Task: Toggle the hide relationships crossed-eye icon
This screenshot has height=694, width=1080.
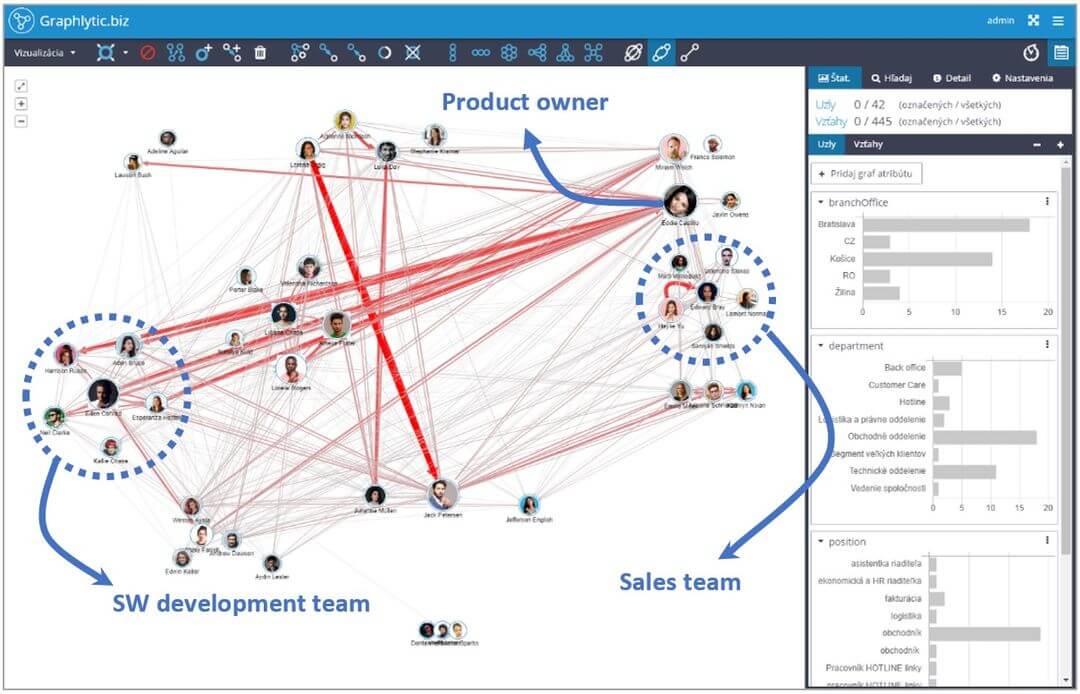Action: click(633, 51)
